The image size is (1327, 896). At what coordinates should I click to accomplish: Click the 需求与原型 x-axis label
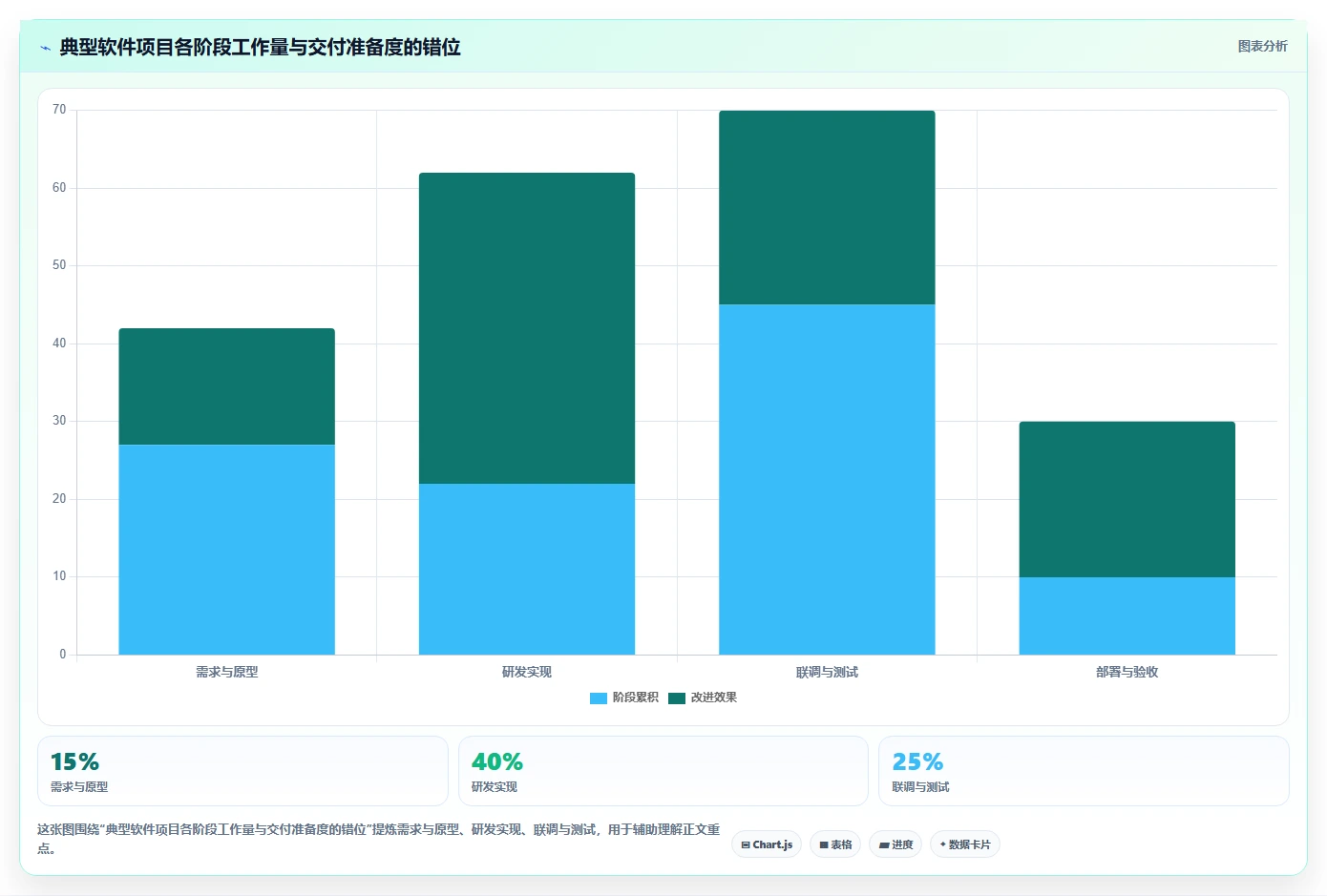pos(226,672)
